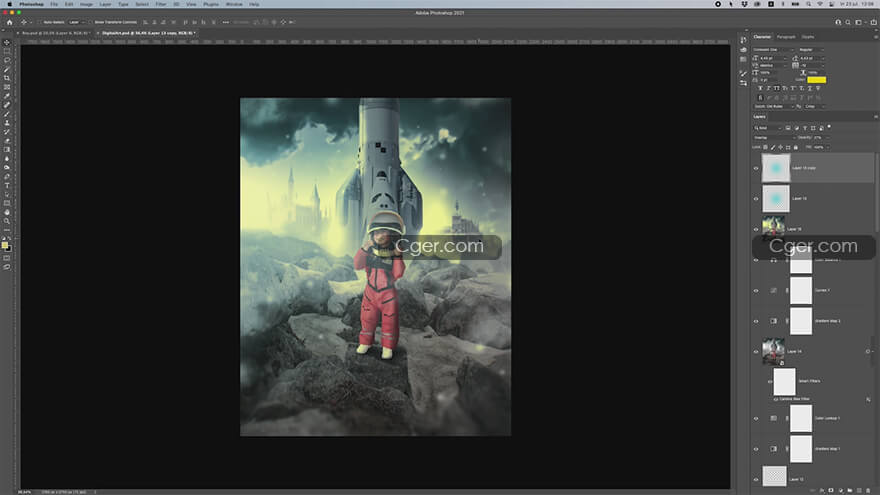The image size is (880, 495).
Task: Toggle Faux Bold in Character panel
Action: pyautogui.click(x=760, y=88)
